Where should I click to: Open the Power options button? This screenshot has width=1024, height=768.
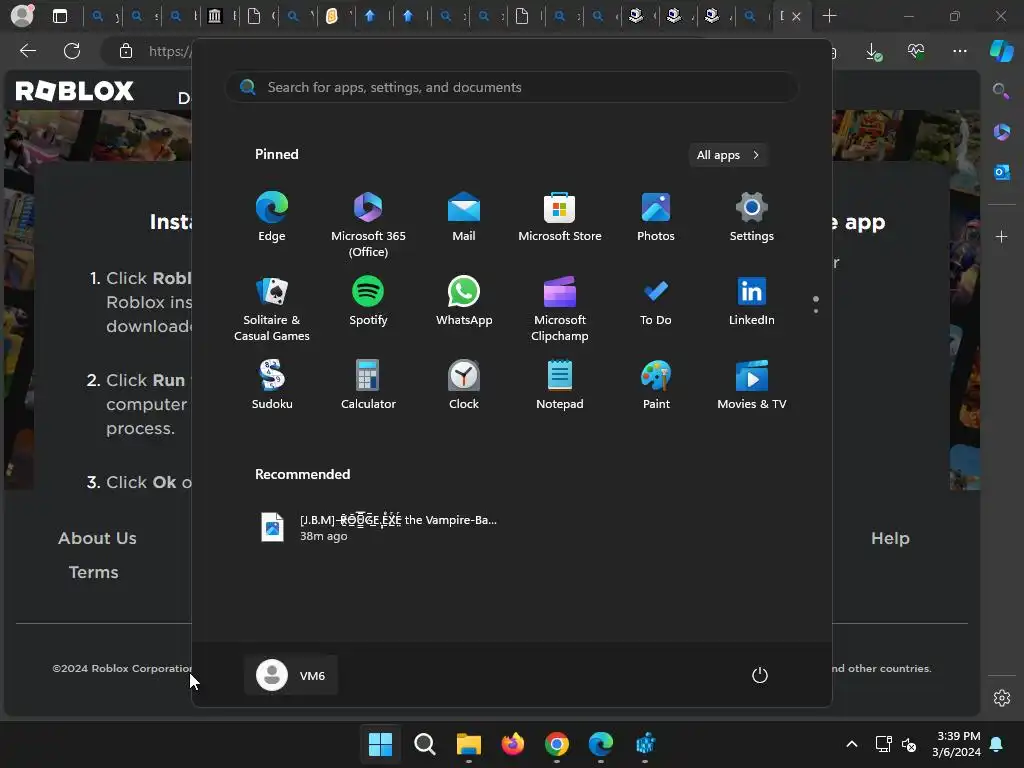[x=760, y=675]
